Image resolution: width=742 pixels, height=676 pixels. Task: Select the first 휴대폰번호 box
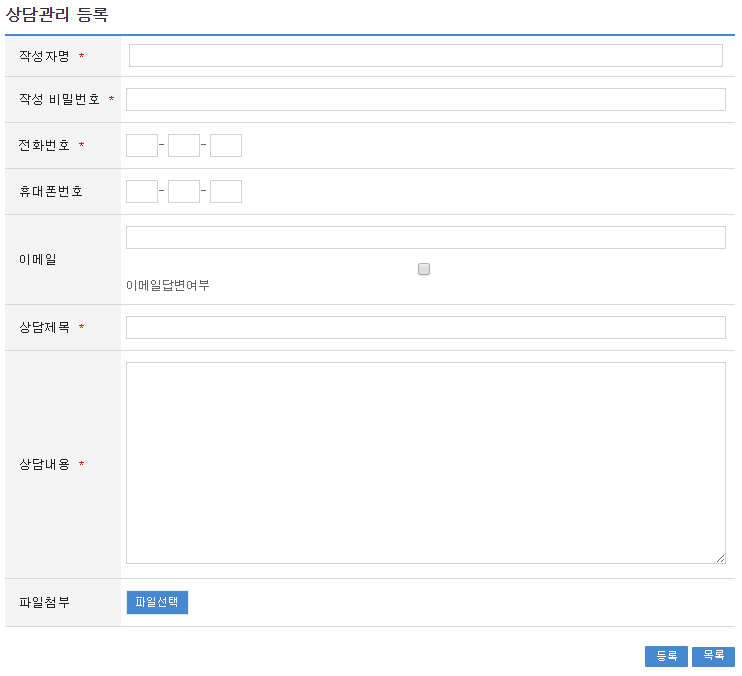point(142,192)
